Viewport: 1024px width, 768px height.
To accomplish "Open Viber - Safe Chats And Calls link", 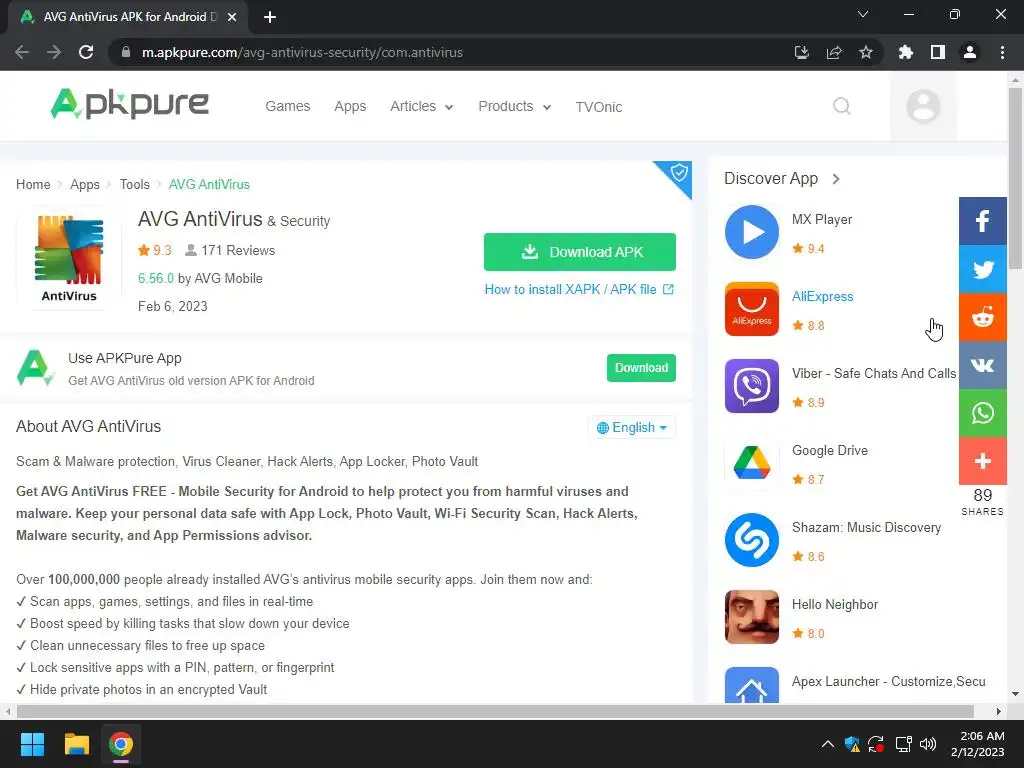I will click(x=874, y=374).
